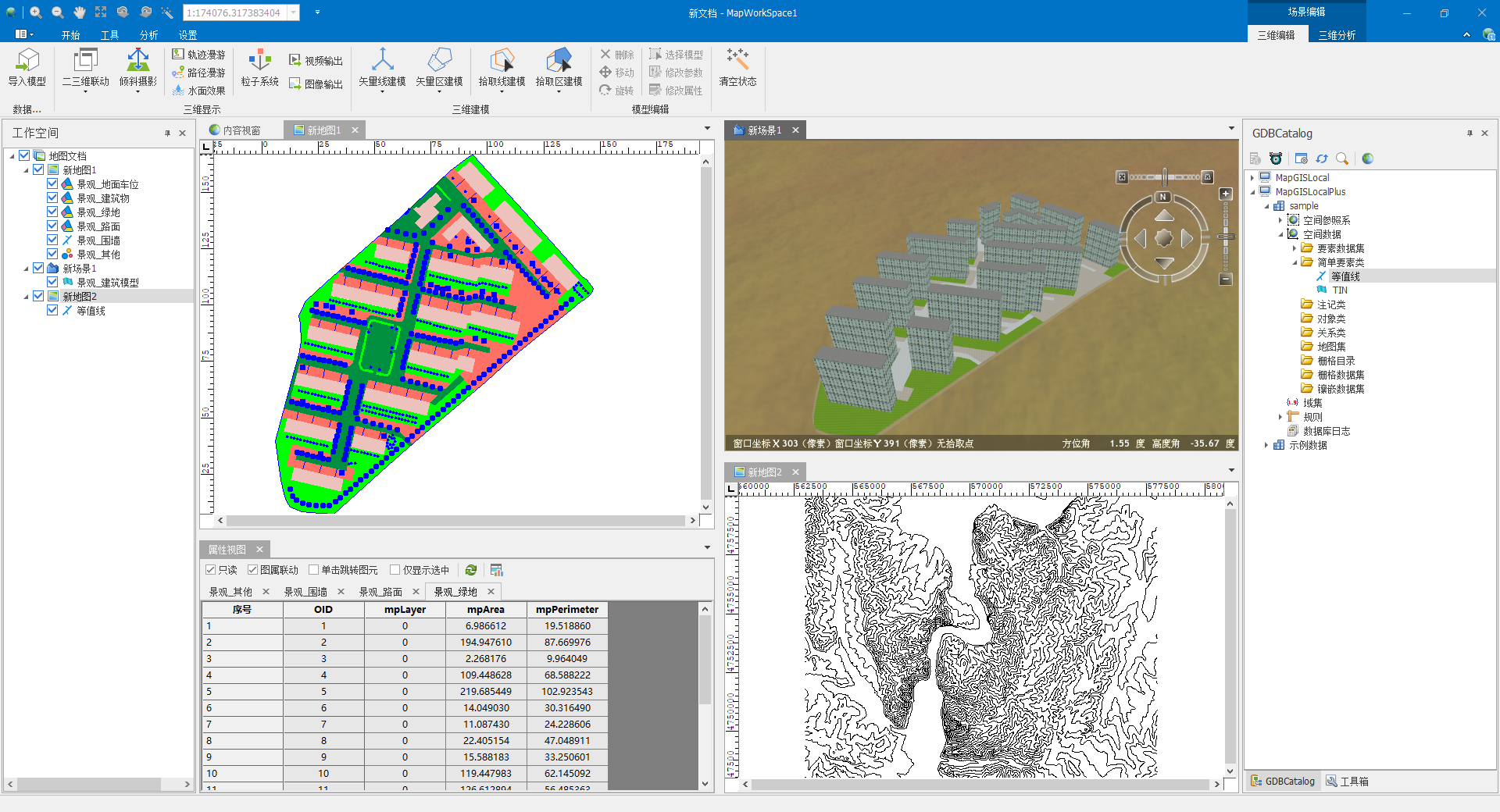This screenshot has height=812, width=1500.
Task: Choose the 矢量线建模 vector line modeling icon
Action: point(382,61)
